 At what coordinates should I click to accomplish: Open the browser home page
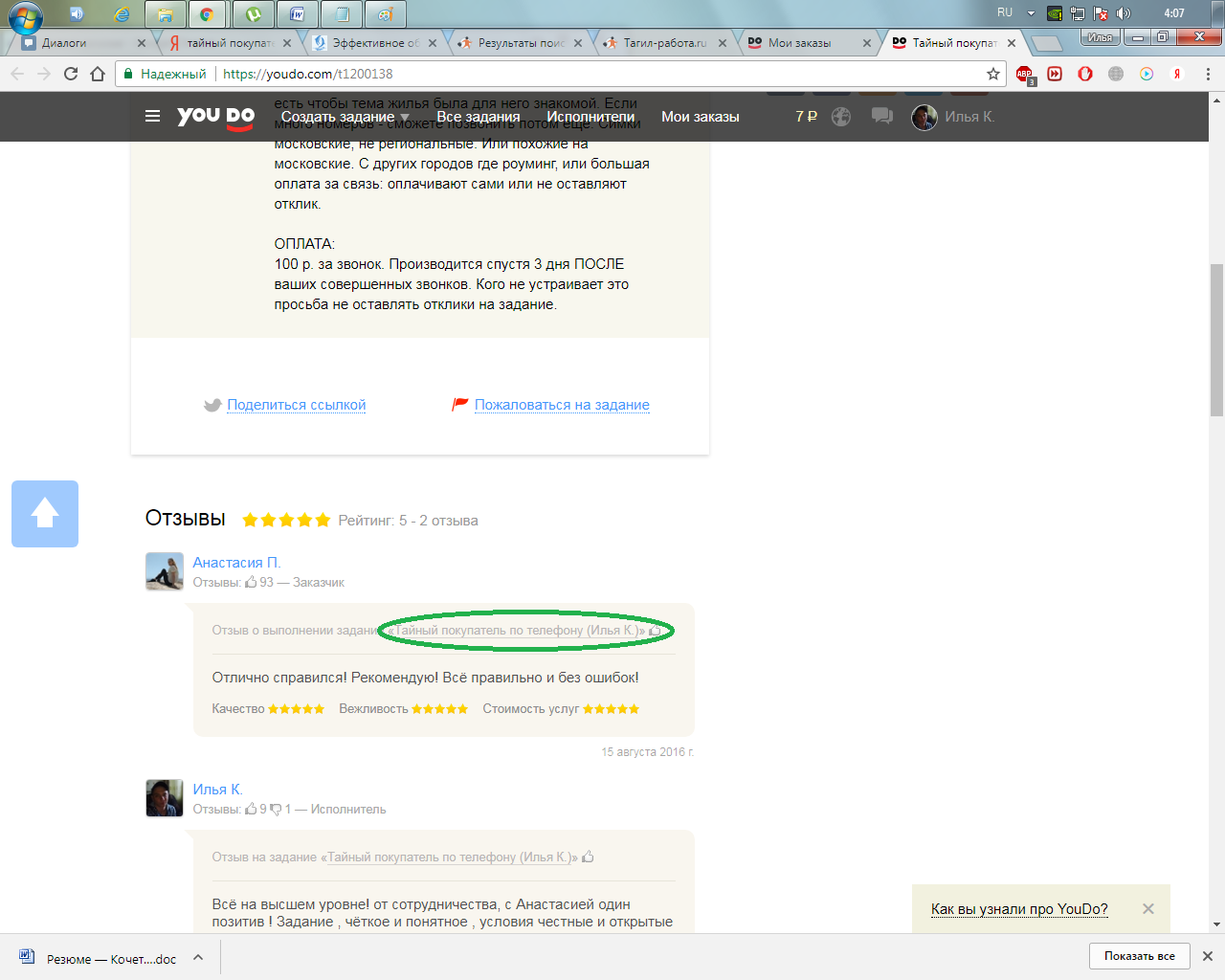[98, 74]
